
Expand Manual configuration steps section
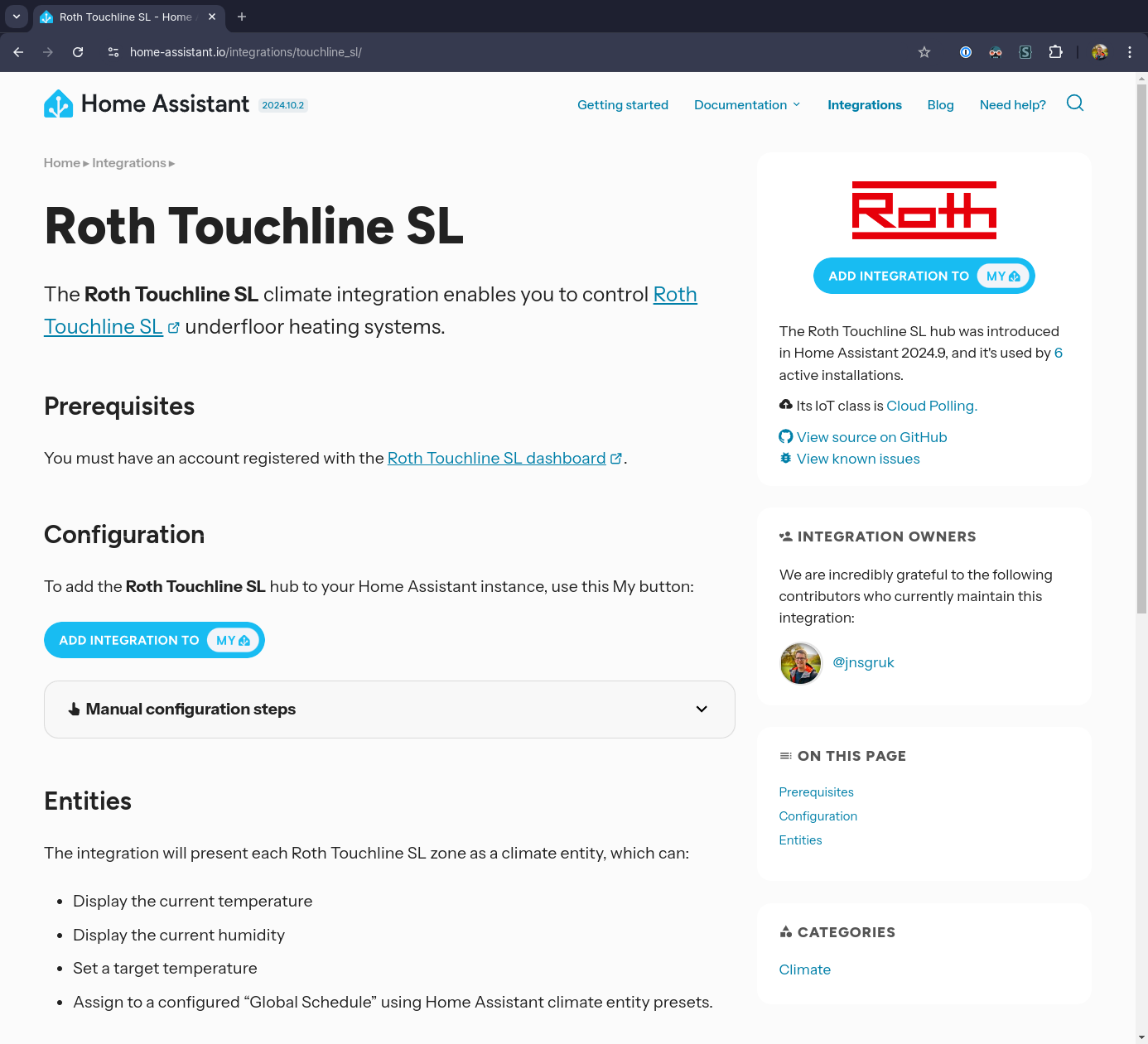pyautogui.click(x=389, y=710)
